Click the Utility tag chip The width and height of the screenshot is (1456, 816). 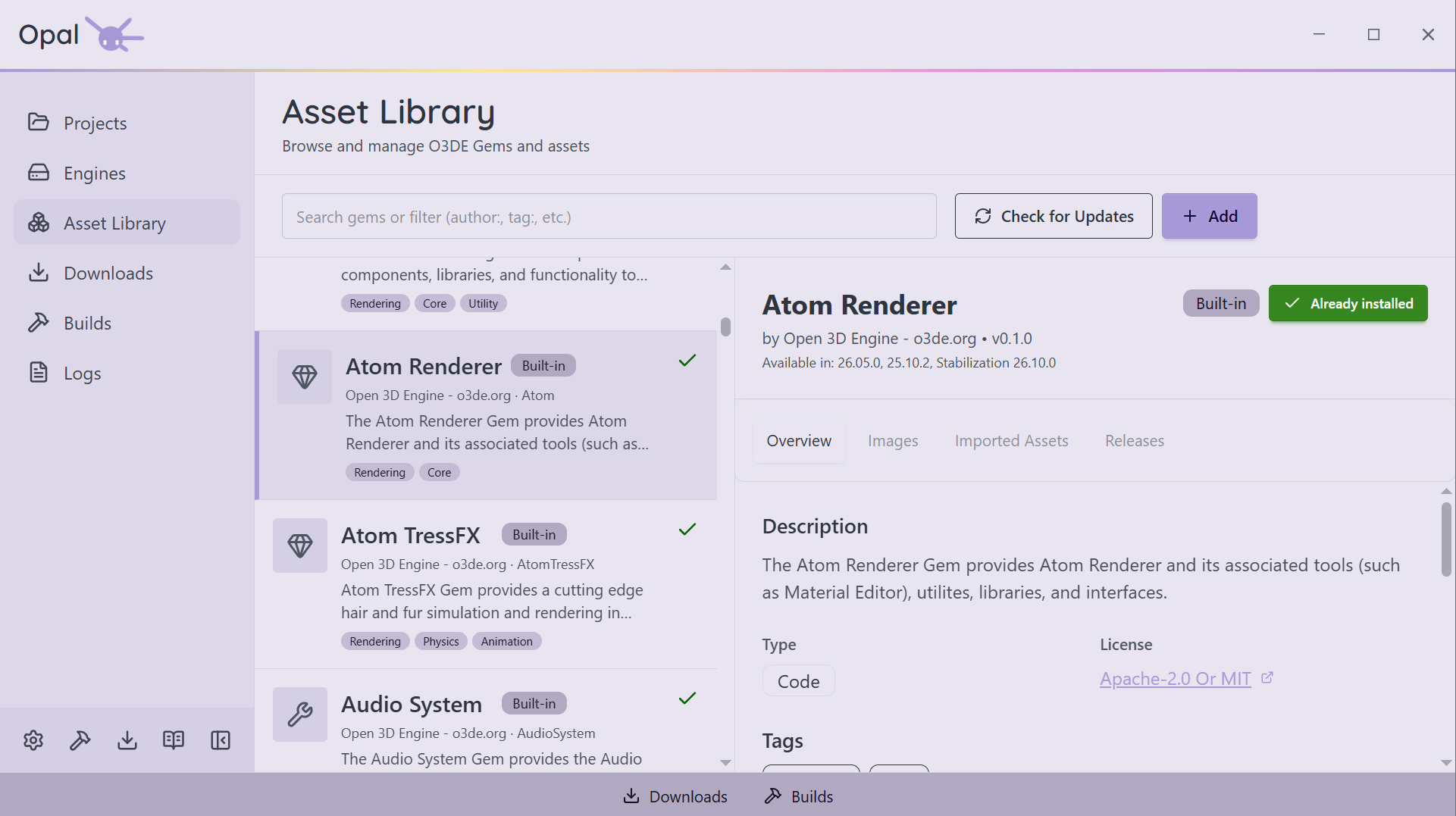483,303
